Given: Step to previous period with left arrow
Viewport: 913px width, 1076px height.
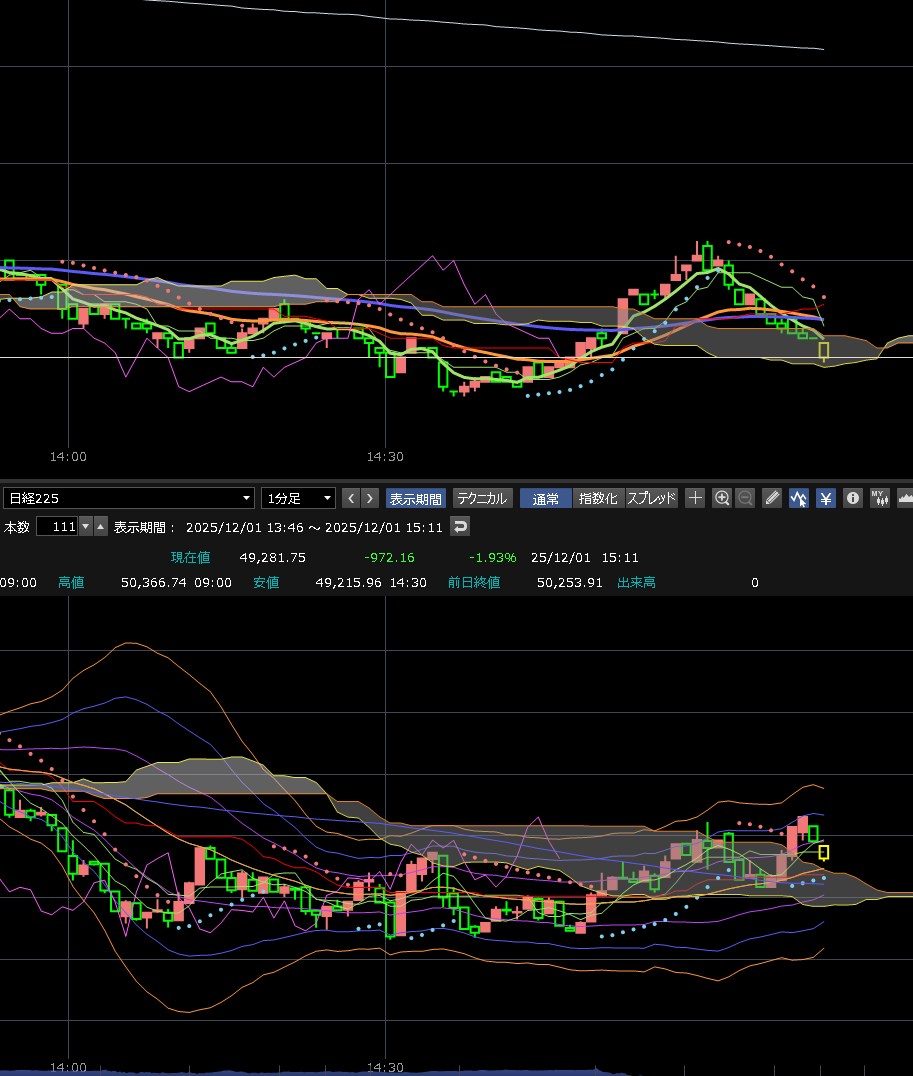Looking at the screenshot, I should 351,498.
